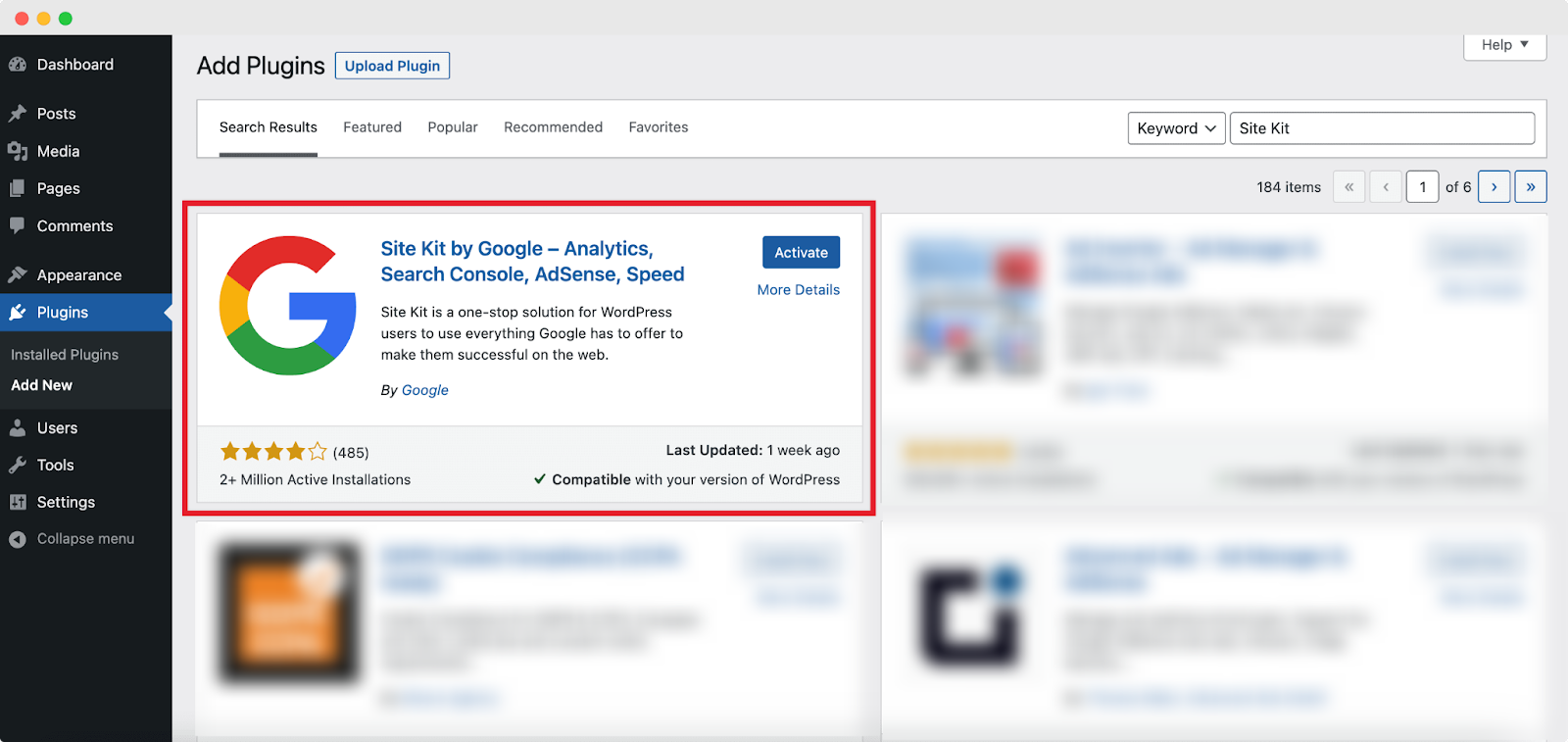The image size is (1568, 742).
Task: Switch to the Favorites tab
Action: (x=659, y=127)
